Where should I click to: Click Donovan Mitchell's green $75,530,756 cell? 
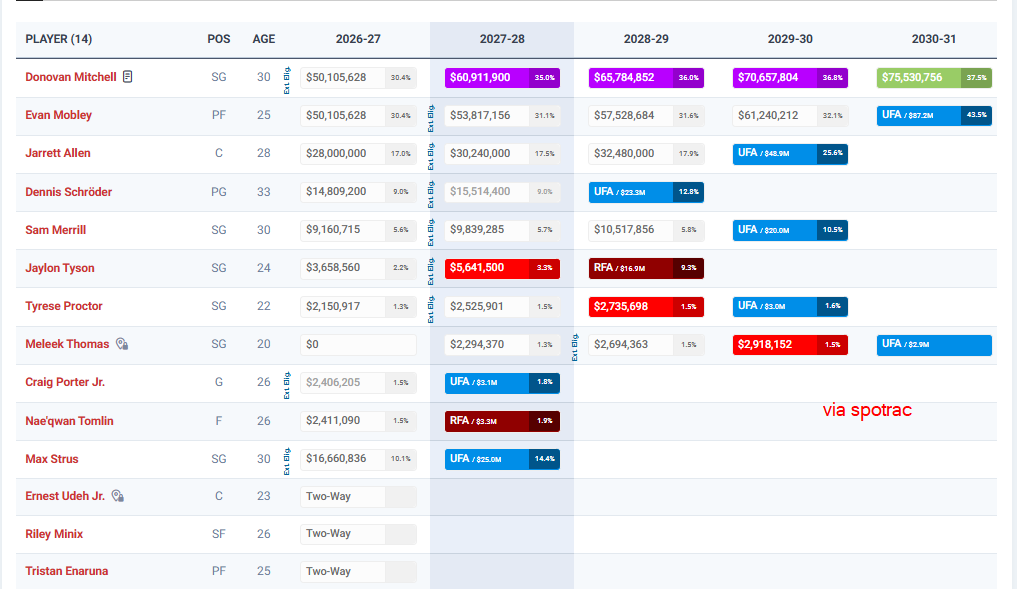coord(934,78)
